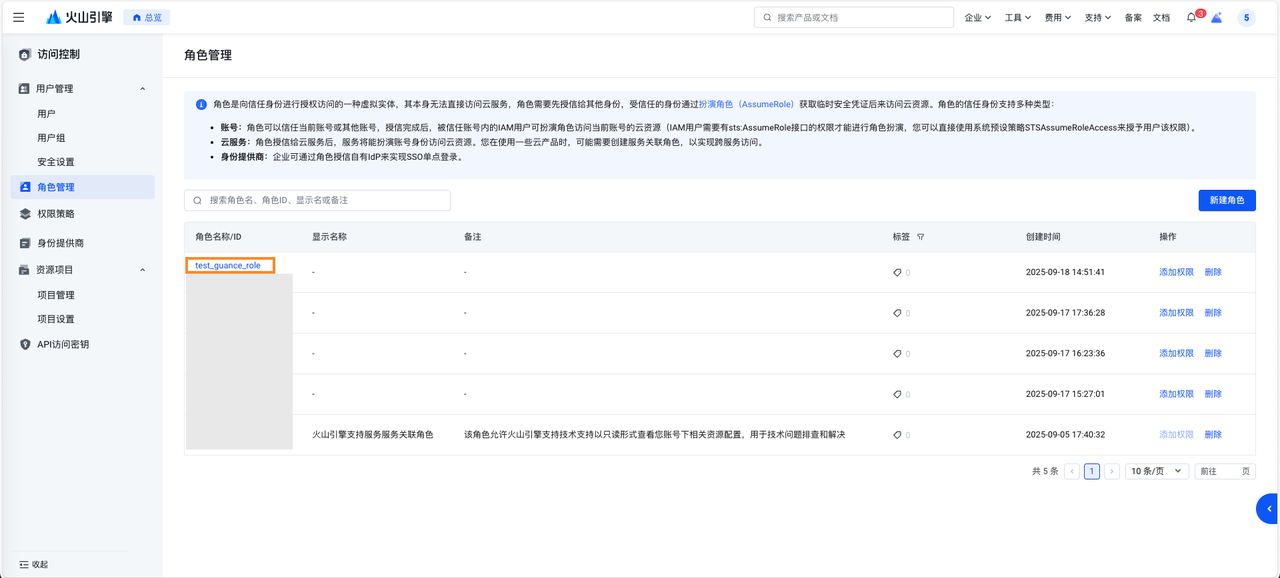Click tag icon in 14:51:41 row
The height and width of the screenshot is (578, 1280).
(897, 272)
